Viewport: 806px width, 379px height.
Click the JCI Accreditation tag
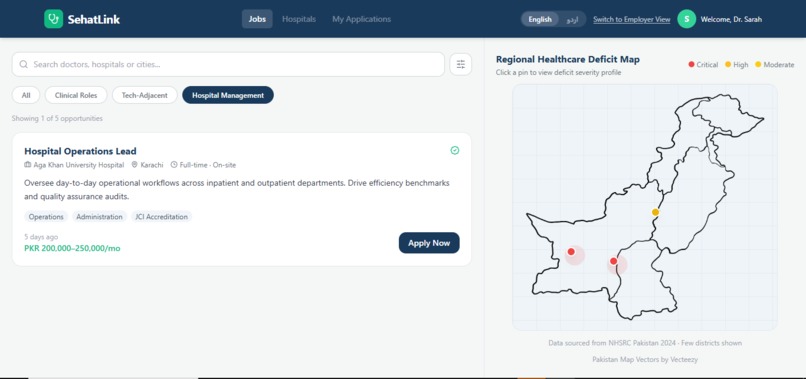click(x=161, y=217)
